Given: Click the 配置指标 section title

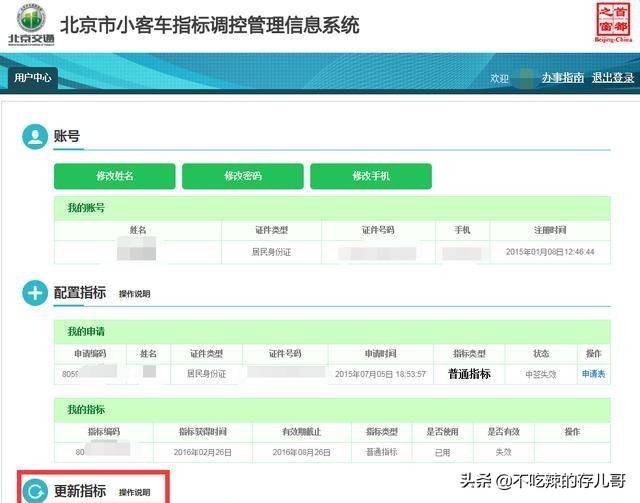Looking at the screenshot, I should tap(80, 293).
